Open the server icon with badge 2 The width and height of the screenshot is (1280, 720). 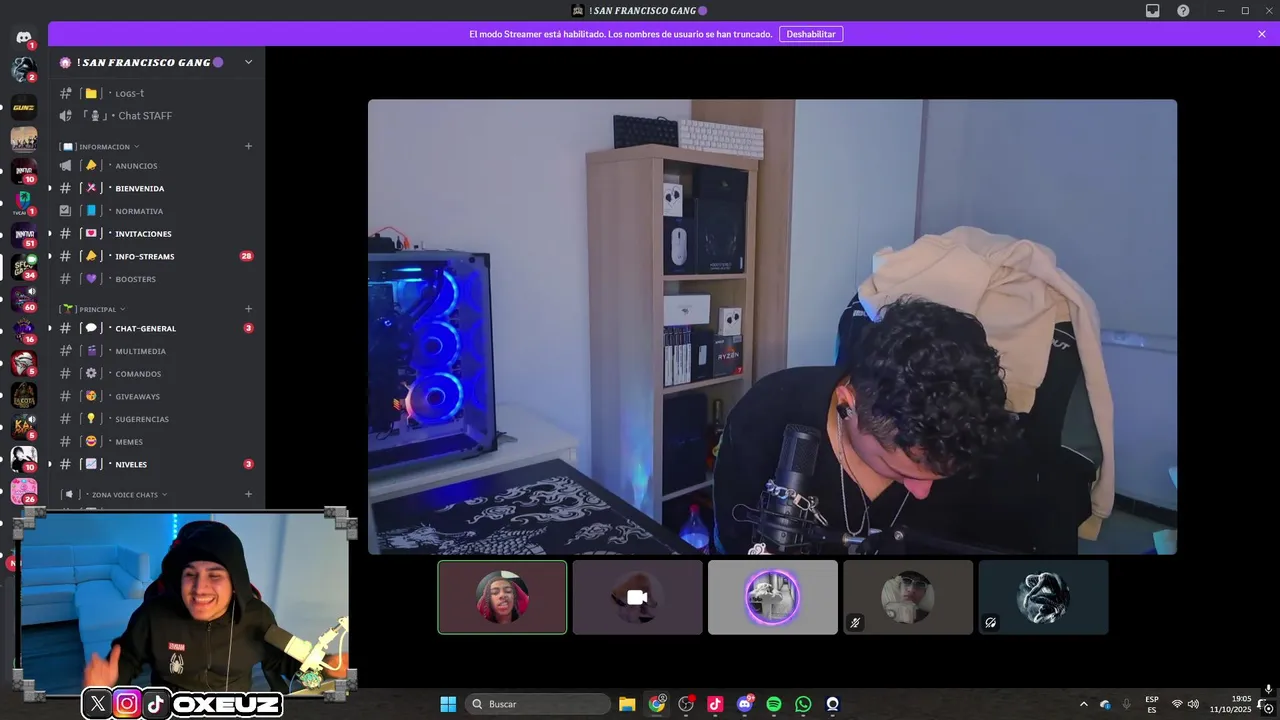[24, 69]
